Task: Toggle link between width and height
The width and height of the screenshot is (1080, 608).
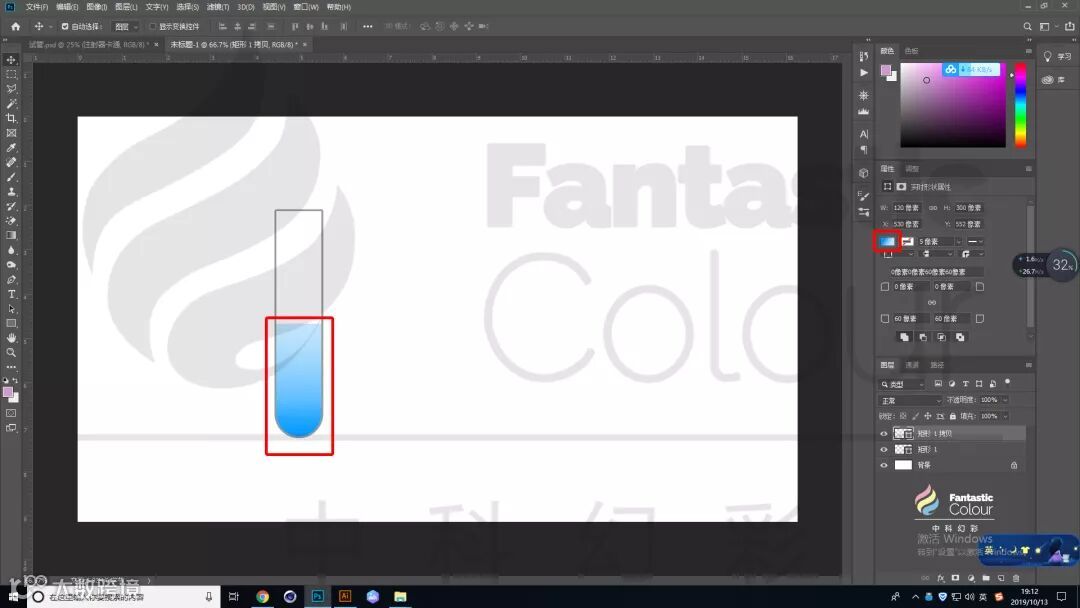Action: point(933,207)
